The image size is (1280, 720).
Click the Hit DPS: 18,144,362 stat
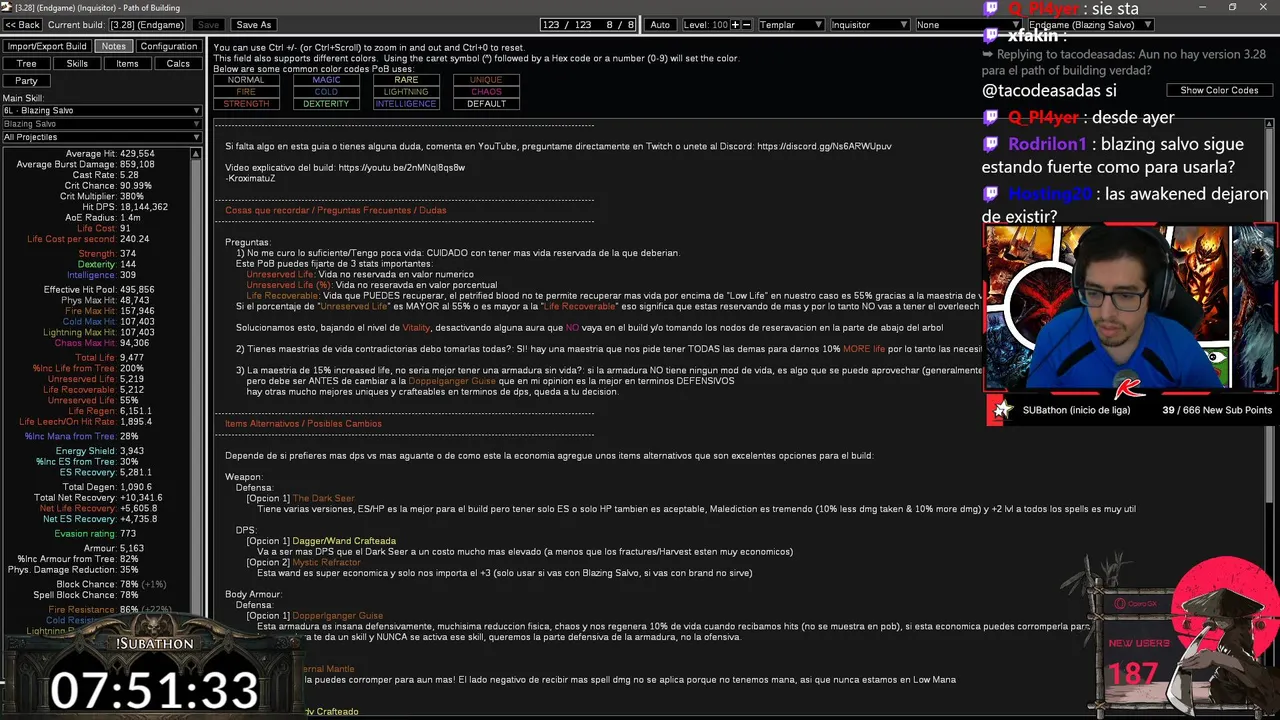click(124, 207)
